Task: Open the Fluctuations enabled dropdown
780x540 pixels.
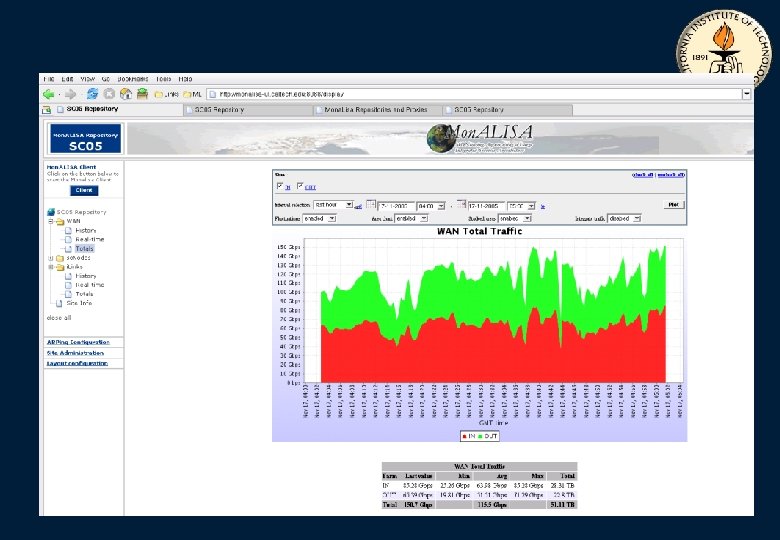Action: [319, 219]
